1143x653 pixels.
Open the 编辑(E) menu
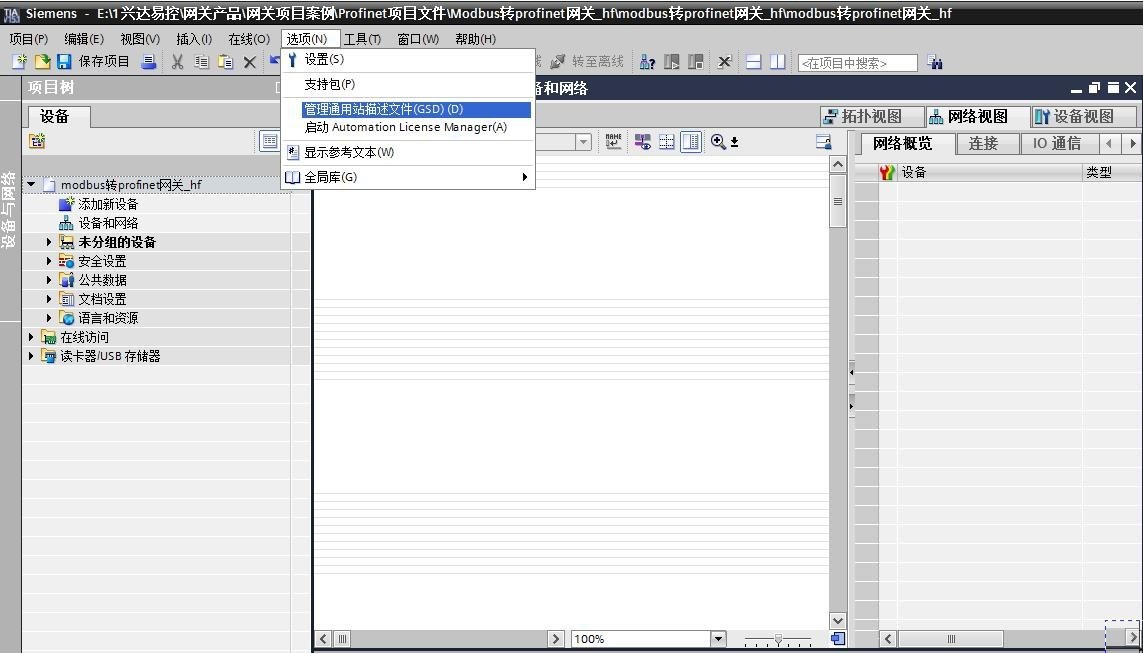pos(84,39)
